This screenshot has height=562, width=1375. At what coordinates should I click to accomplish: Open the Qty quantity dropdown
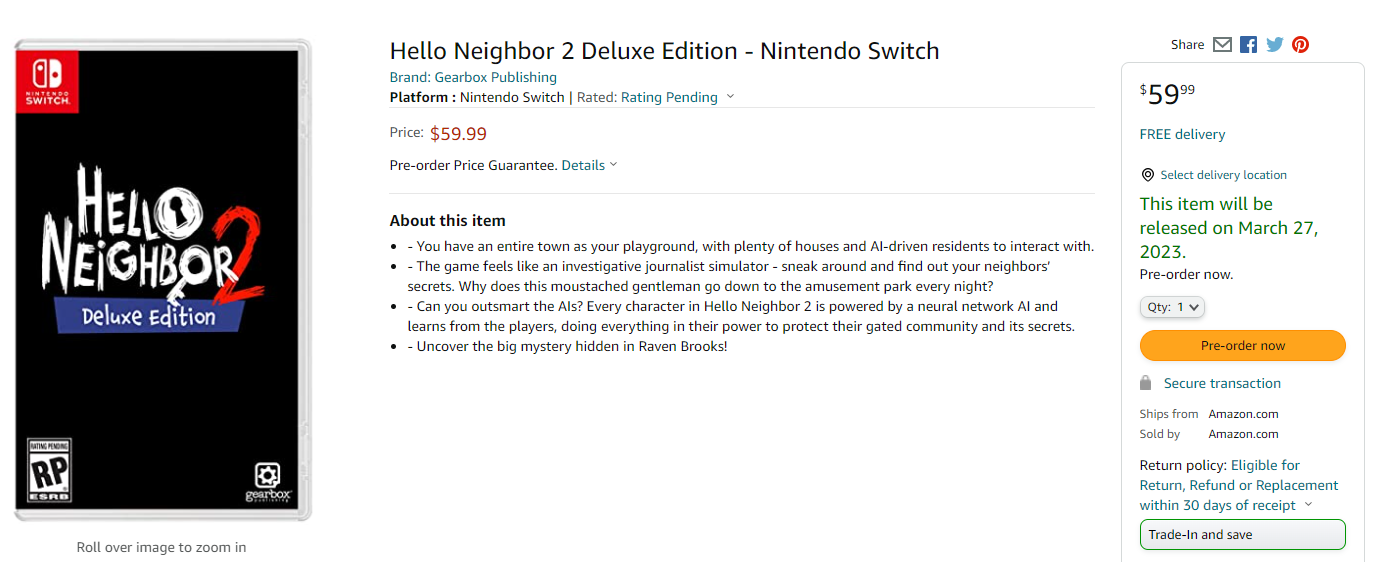click(1172, 308)
